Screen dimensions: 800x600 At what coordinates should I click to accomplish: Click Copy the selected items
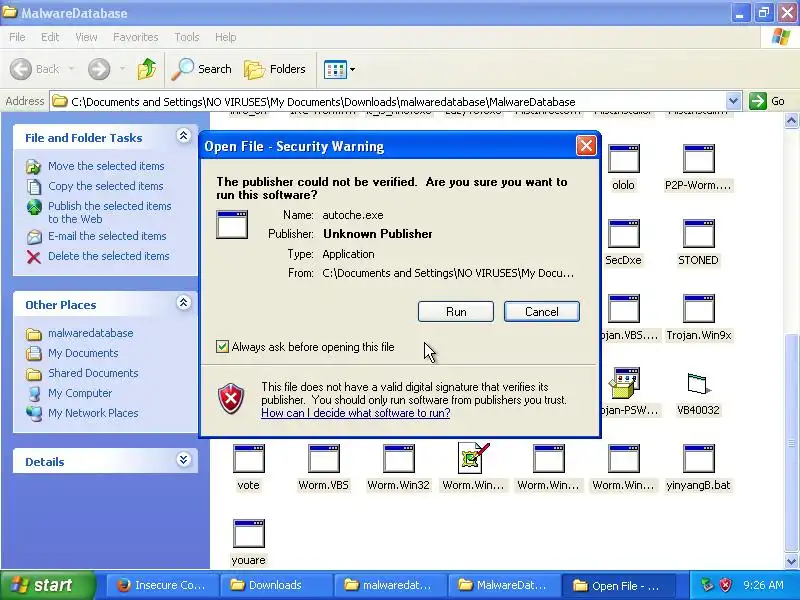tap(105, 186)
